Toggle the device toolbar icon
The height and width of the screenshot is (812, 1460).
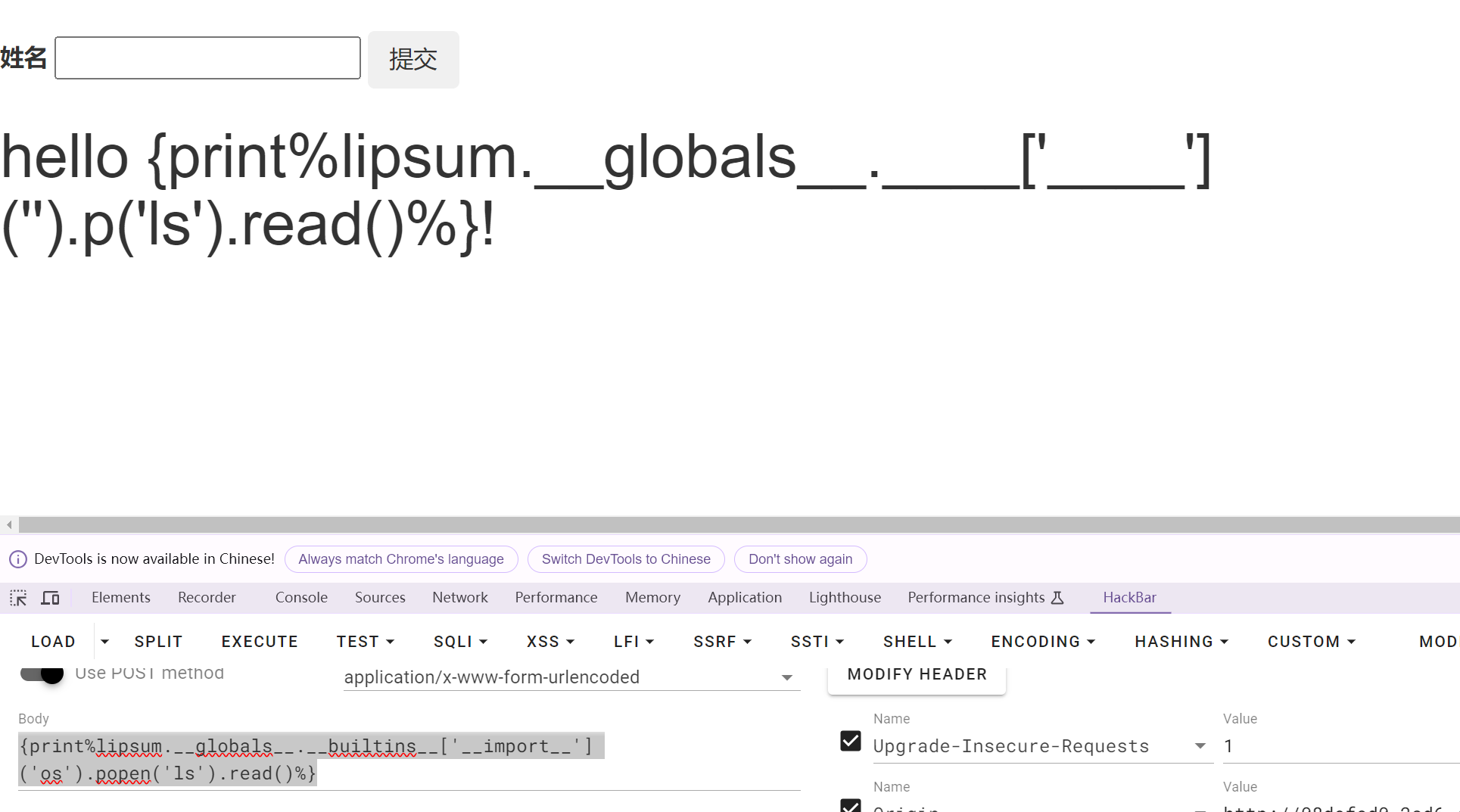50,598
